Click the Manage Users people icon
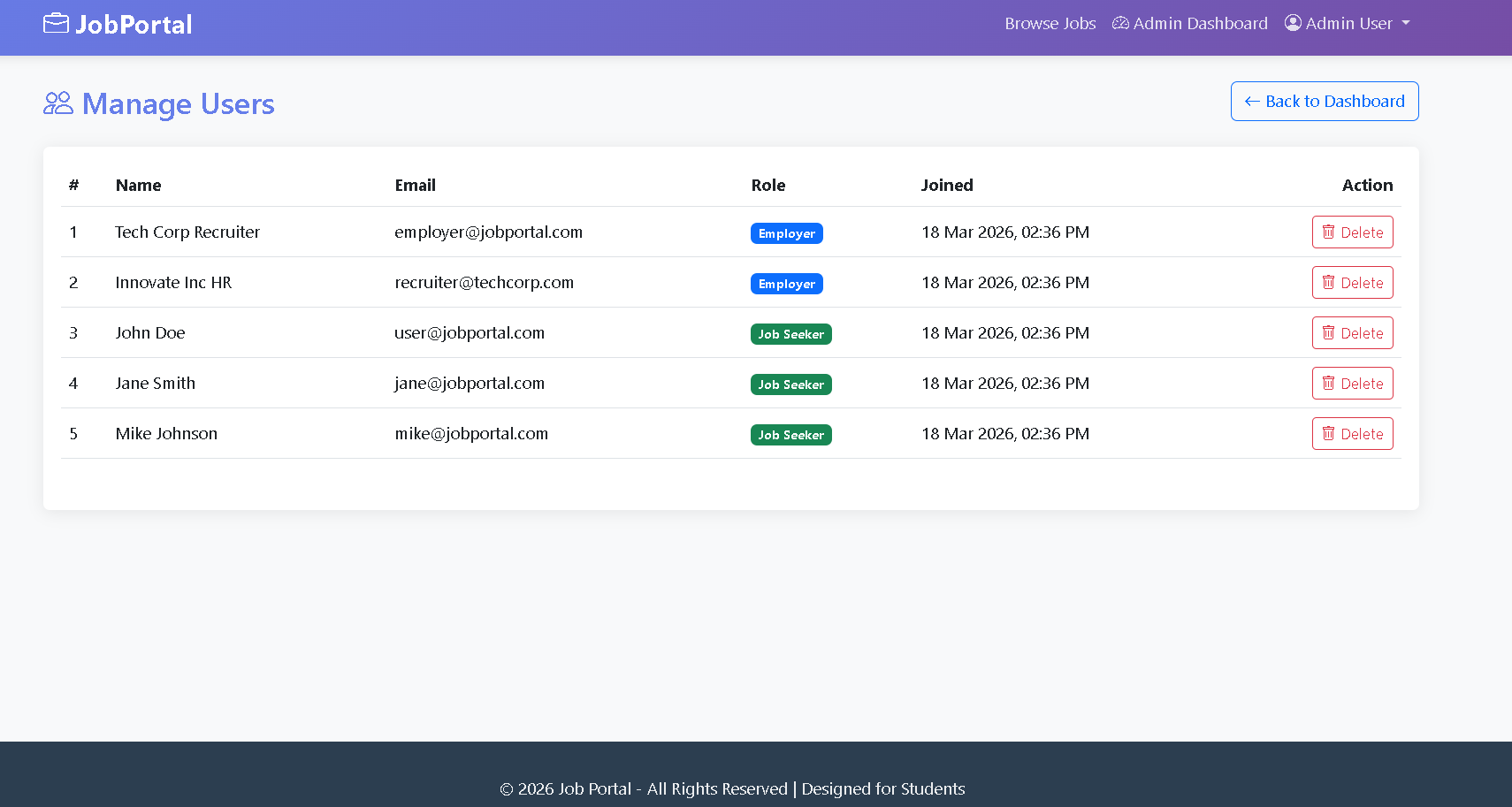 58,103
